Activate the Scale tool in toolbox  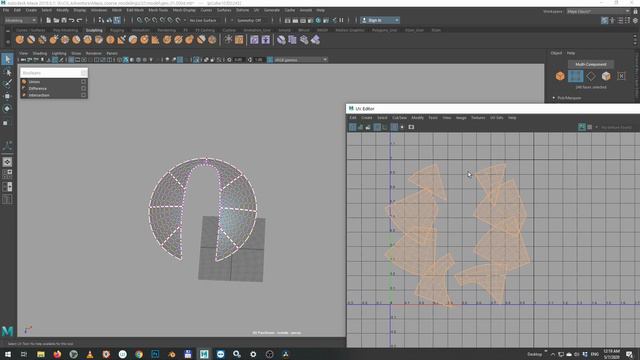6,123
